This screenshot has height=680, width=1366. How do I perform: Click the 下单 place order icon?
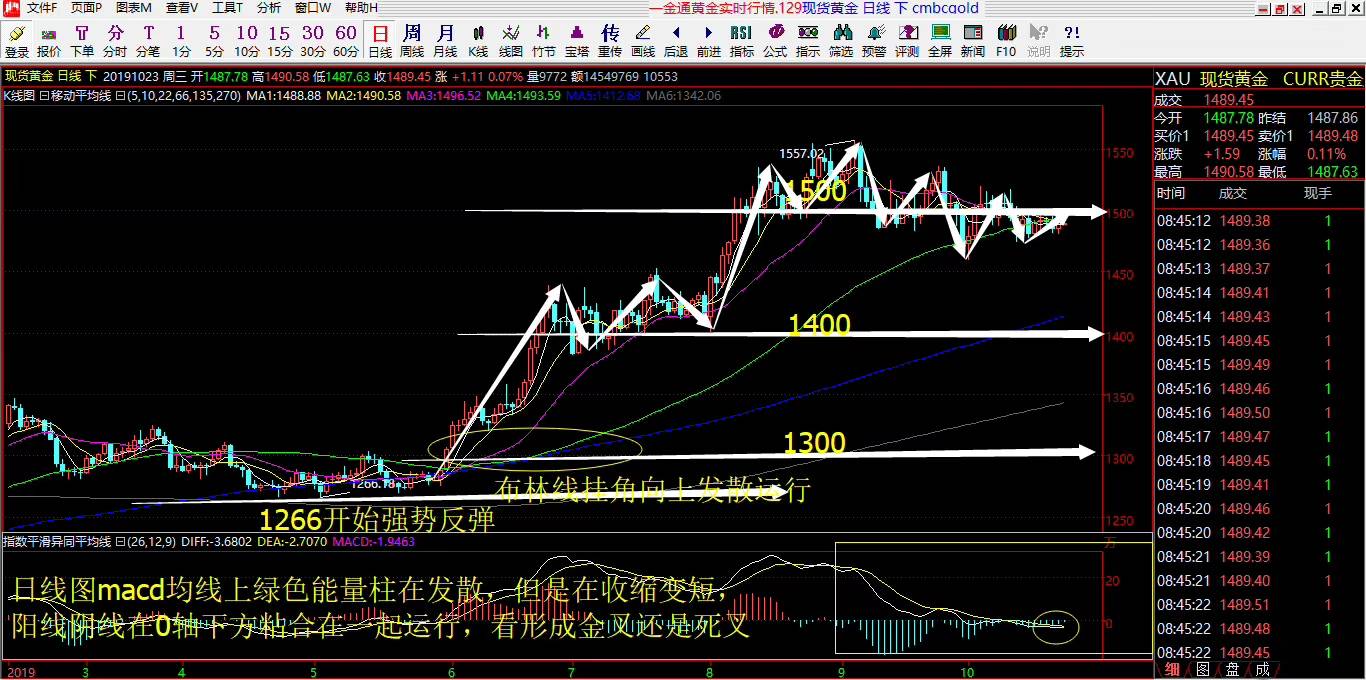click(x=82, y=41)
